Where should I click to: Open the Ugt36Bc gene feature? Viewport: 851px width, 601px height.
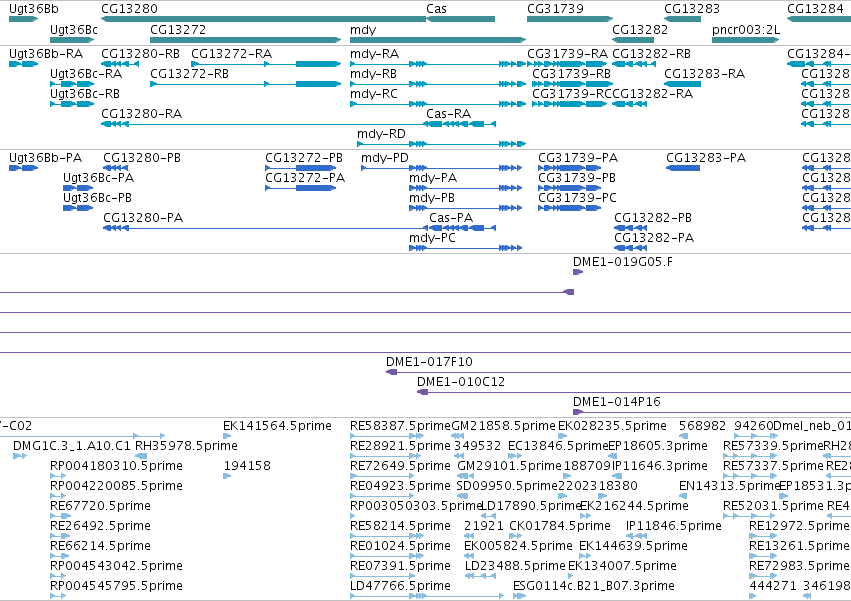click(x=73, y=40)
